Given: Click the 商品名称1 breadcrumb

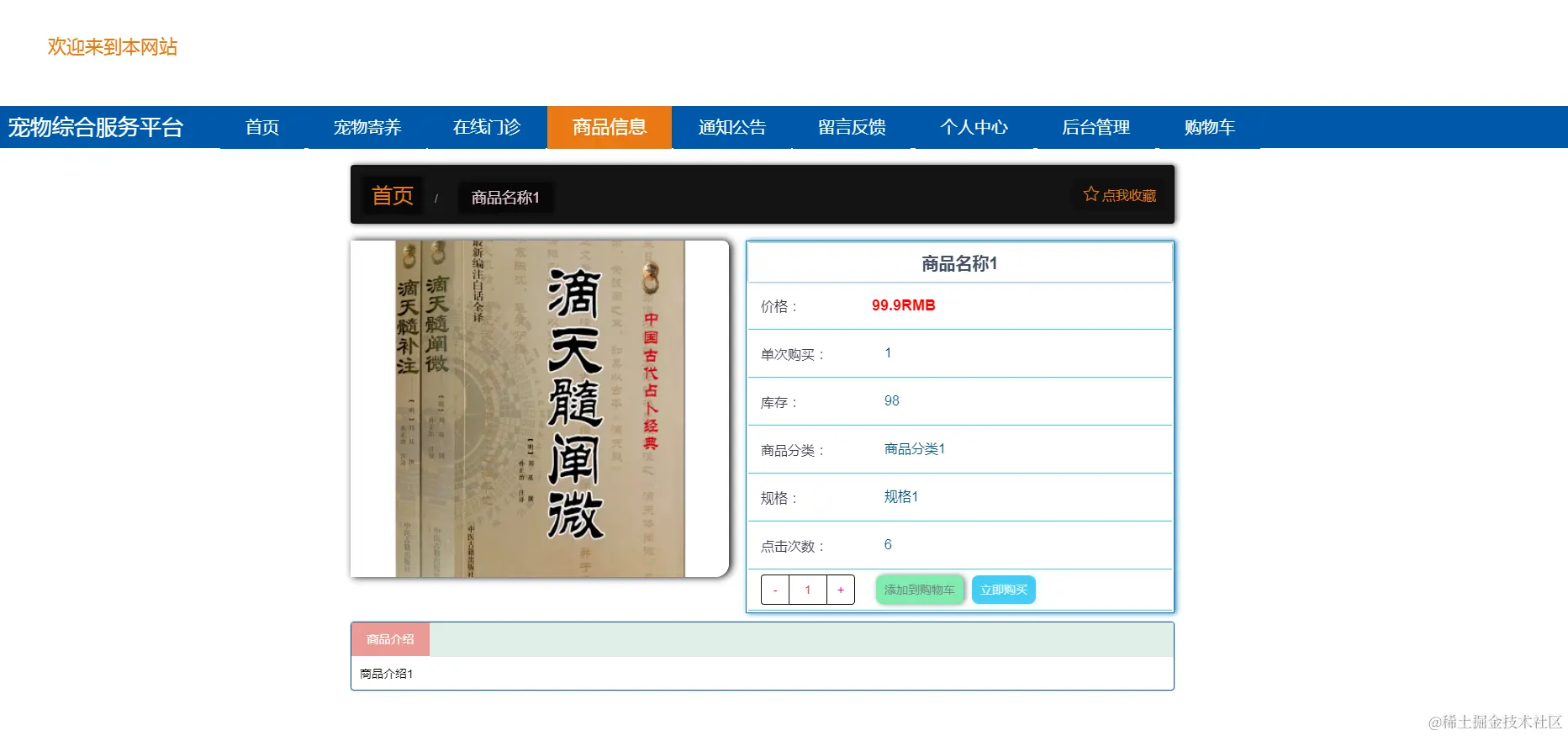Looking at the screenshot, I should click(x=505, y=198).
